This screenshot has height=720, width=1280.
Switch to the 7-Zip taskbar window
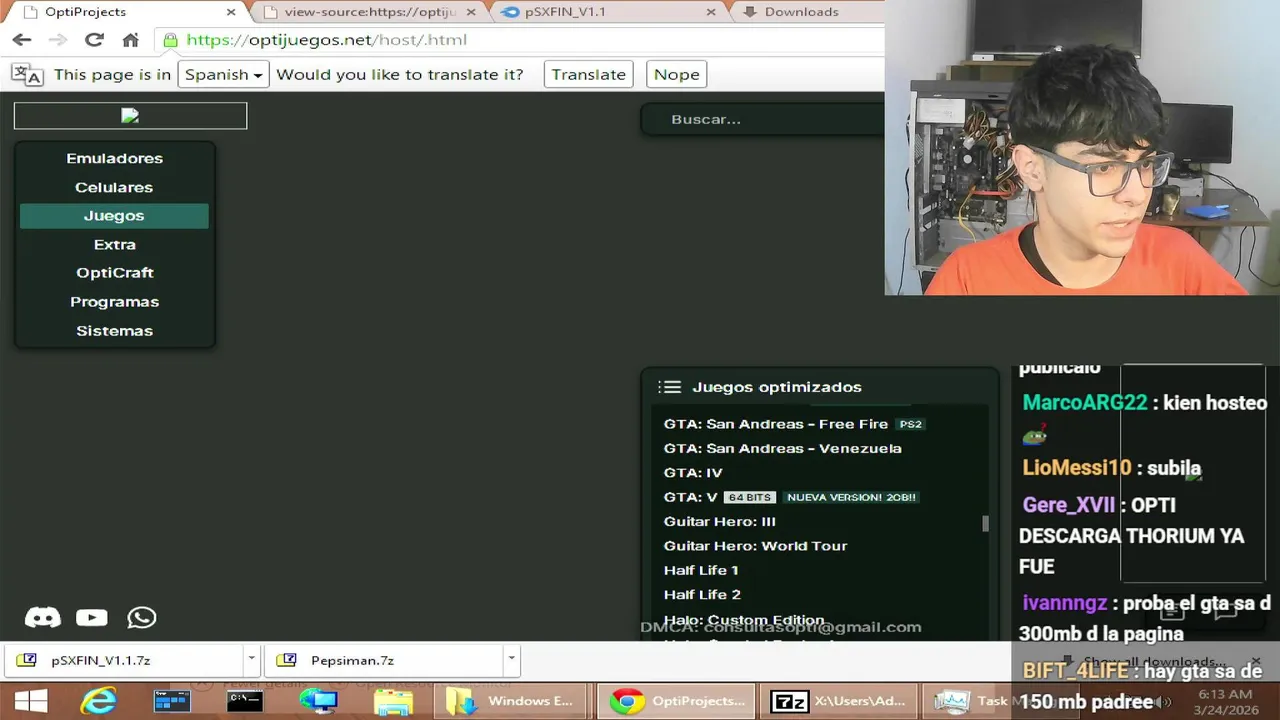tap(838, 701)
